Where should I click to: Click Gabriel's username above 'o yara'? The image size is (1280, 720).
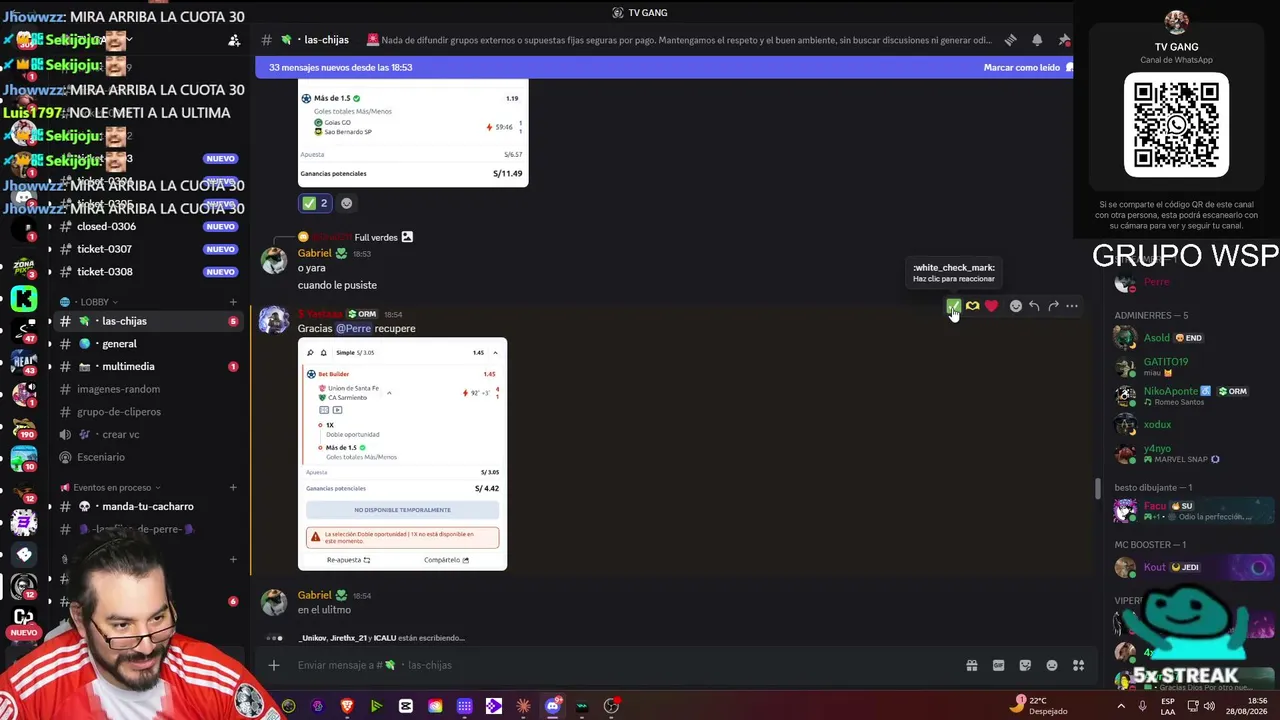[x=314, y=253]
